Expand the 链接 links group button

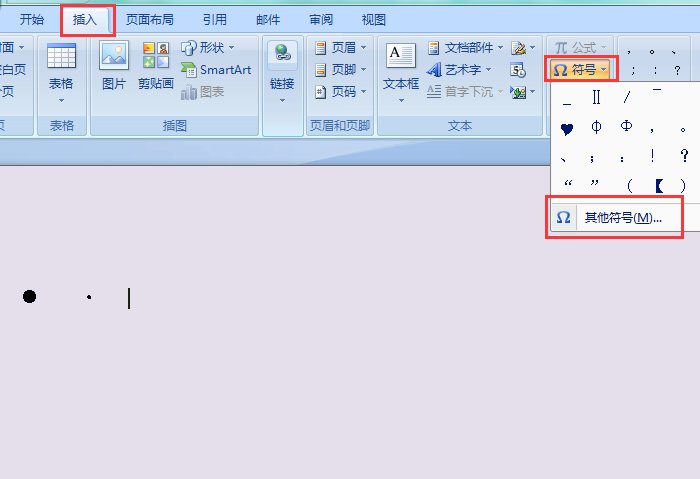[x=282, y=72]
